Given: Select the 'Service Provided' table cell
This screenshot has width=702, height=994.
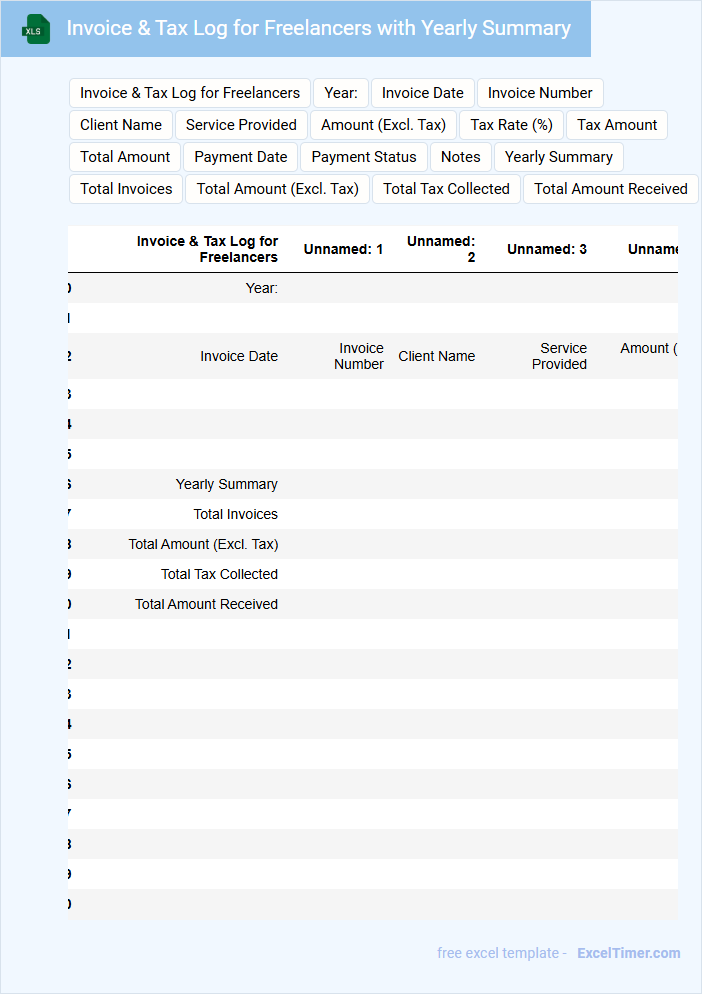Looking at the screenshot, I should click(559, 356).
